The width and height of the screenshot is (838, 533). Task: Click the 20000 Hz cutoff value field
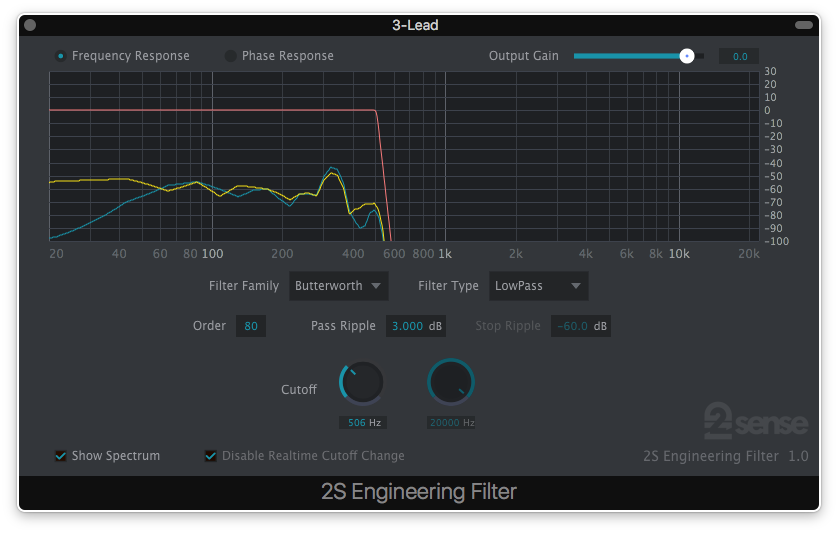click(x=451, y=423)
